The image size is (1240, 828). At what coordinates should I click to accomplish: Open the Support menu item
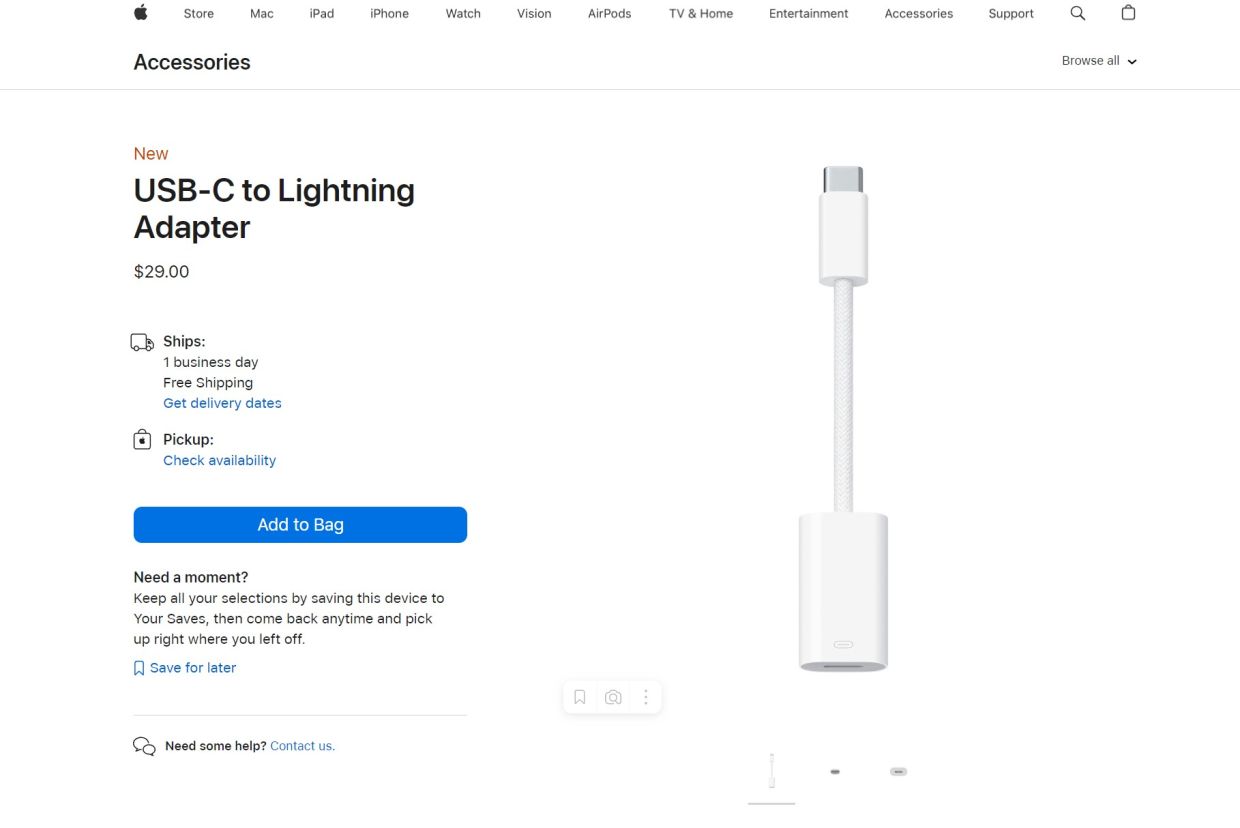[x=1011, y=14]
